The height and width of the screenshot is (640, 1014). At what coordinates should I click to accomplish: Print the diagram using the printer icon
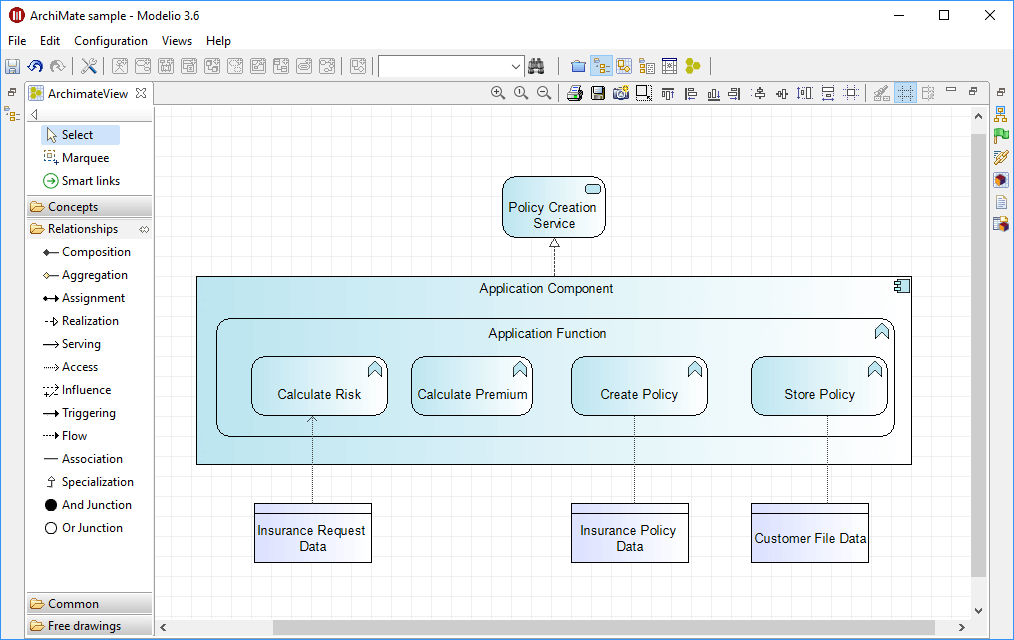click(574, 93)
